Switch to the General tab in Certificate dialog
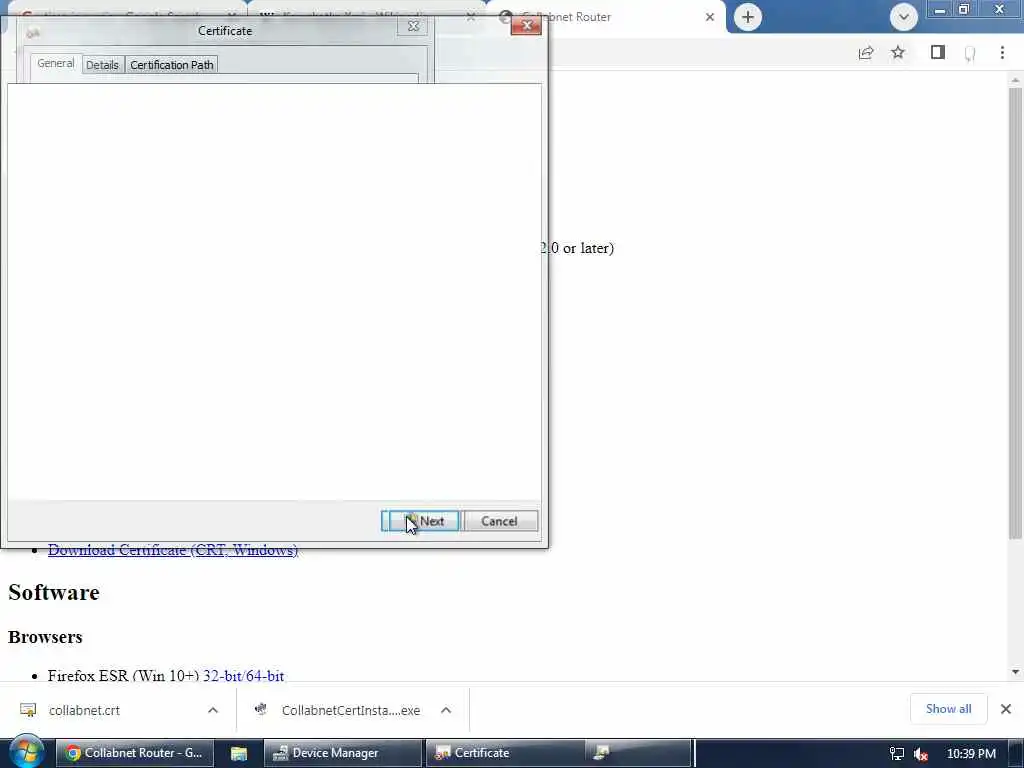Screen dimensions: 1024x768 (x=56, y=64)
